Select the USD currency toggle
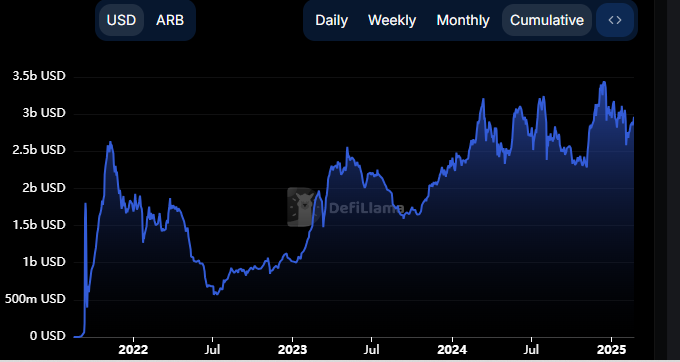 121,20
